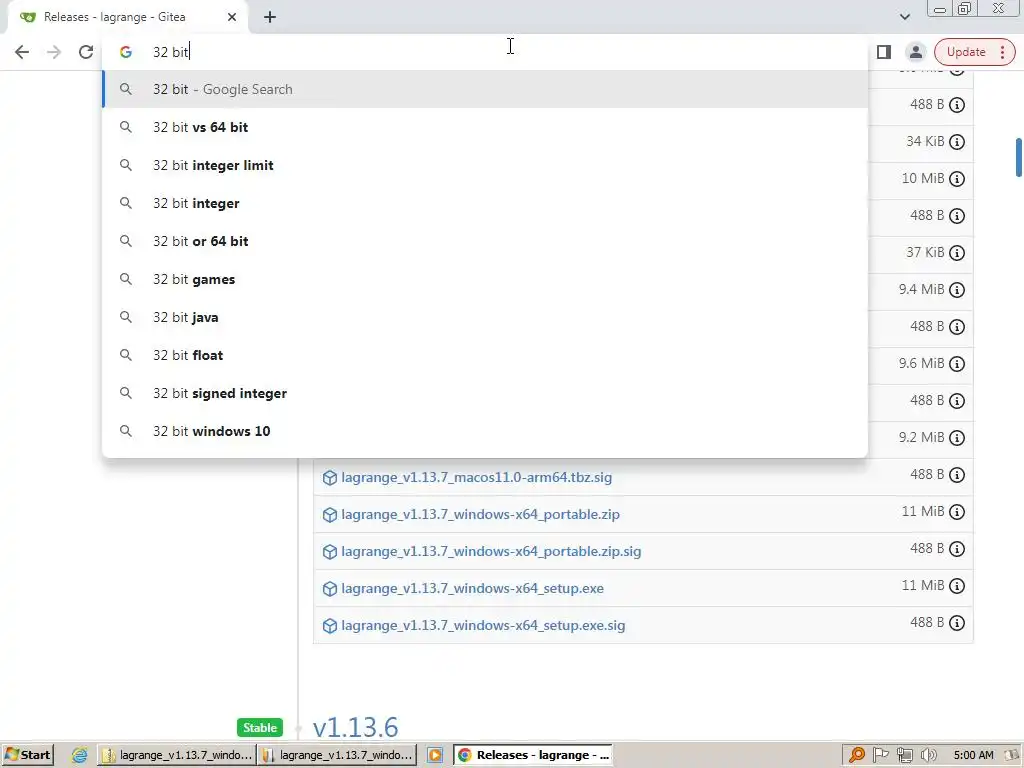Open the Chrome three-dot menu
The width and height of the screenshot is (1024, 768).
coord(1003,52)
